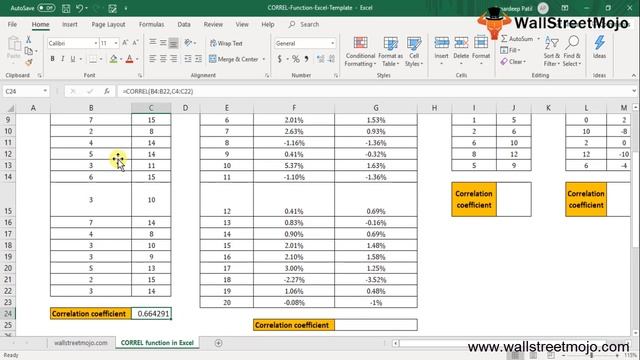The width and height of the screenshot is (640, 360).
Task: Toggle Align Right
Action: point(173,59)
